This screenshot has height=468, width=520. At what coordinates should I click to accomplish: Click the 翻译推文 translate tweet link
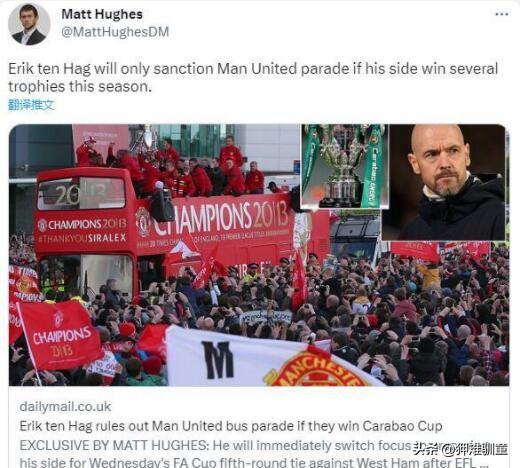click(x=31, y=105)
